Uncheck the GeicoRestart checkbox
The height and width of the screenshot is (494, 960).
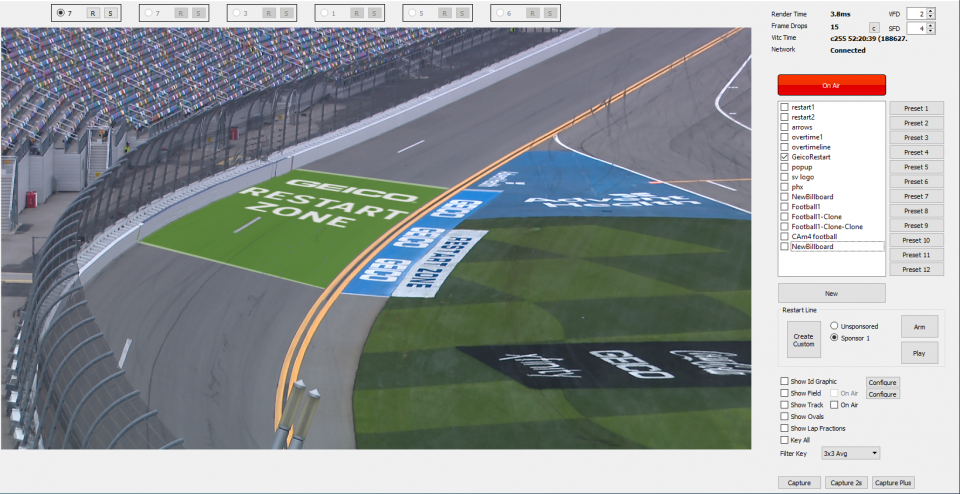(784, 157)
